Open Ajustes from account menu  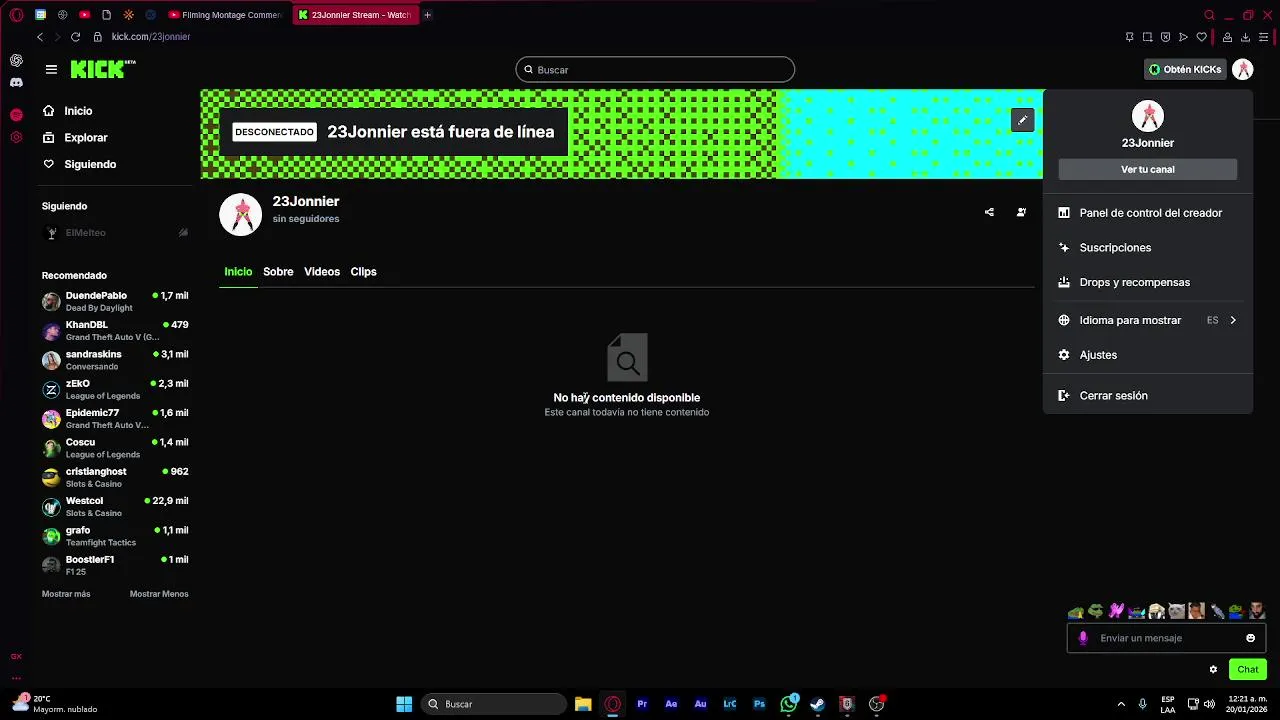1147,355
